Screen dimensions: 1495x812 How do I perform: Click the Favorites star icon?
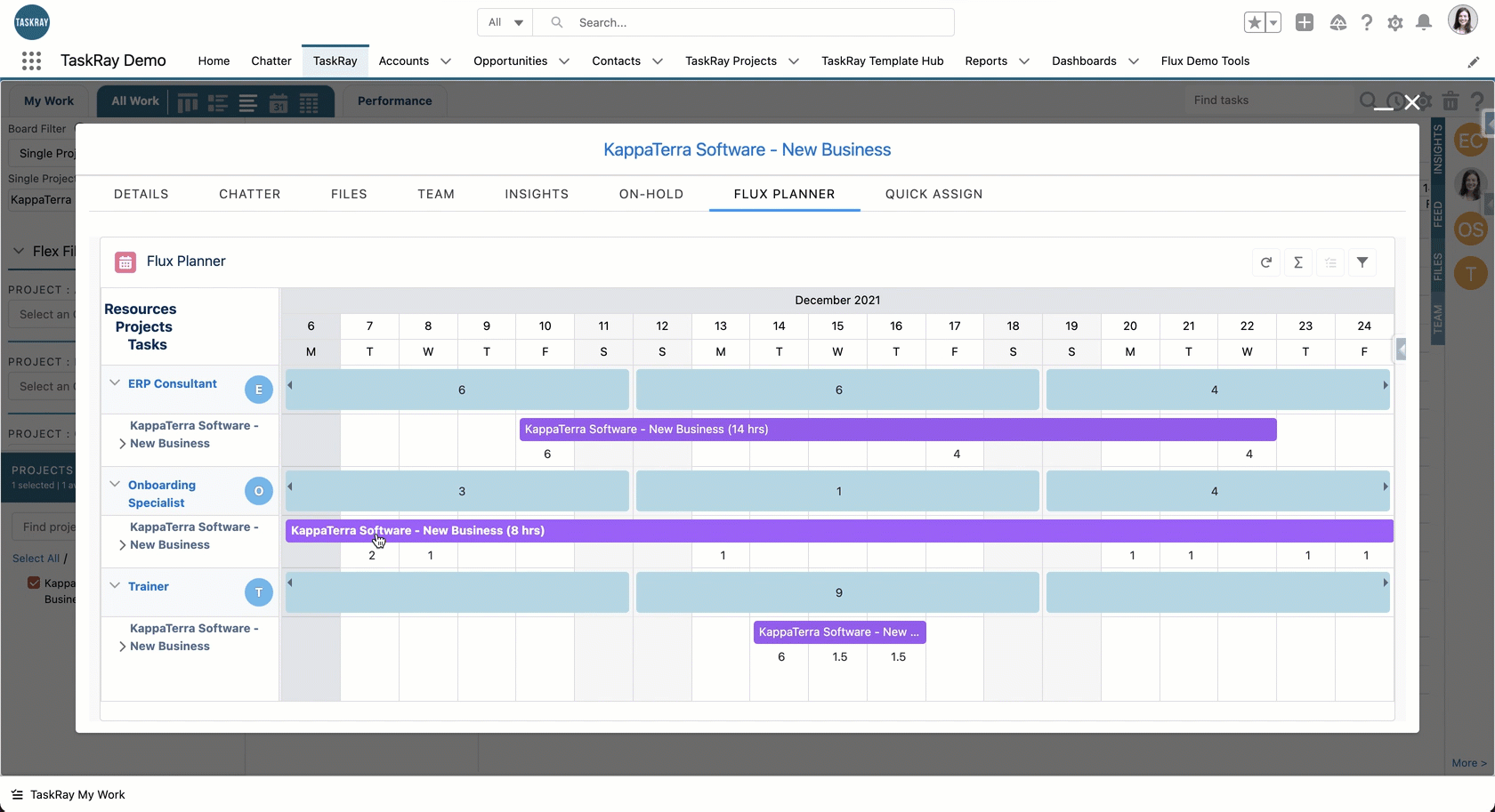1254,23
